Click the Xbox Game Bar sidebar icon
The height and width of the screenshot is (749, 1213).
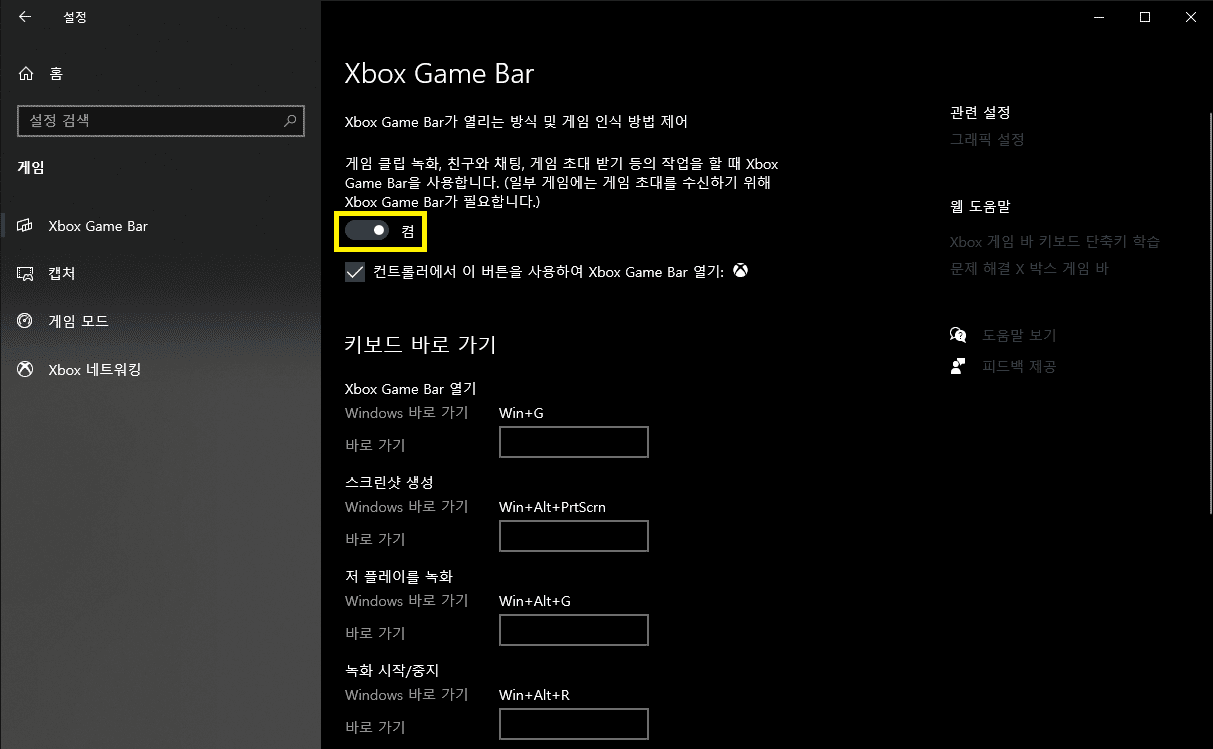click(26, 226)
